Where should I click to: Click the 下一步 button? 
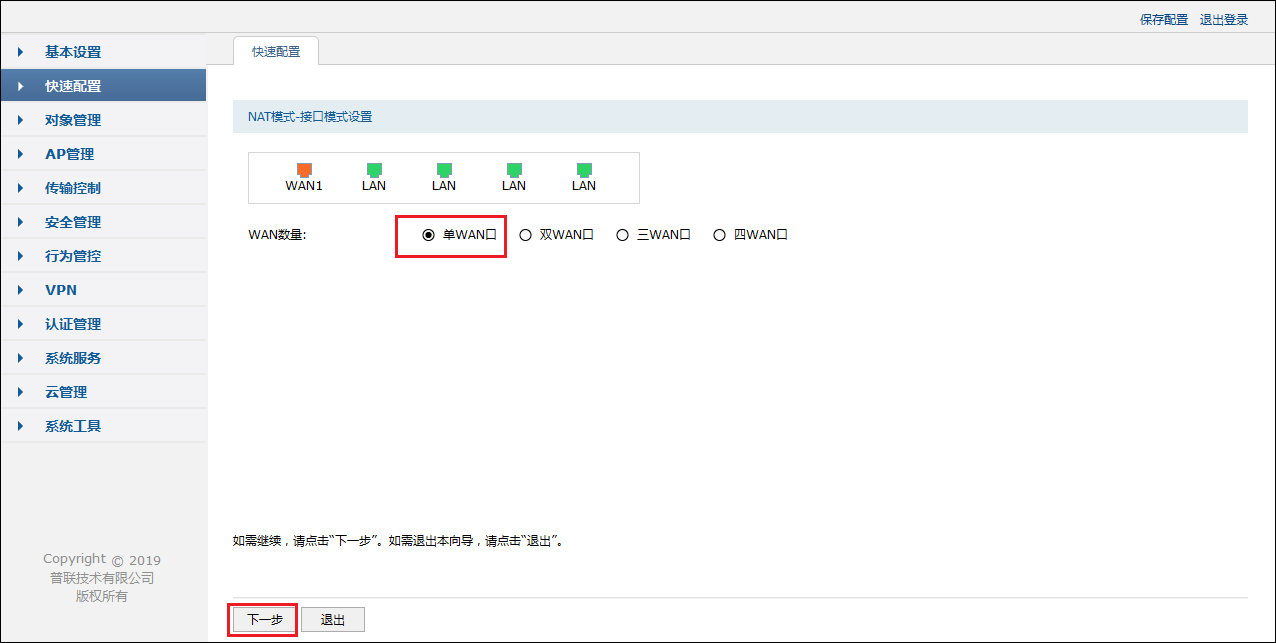coord(265,620)
